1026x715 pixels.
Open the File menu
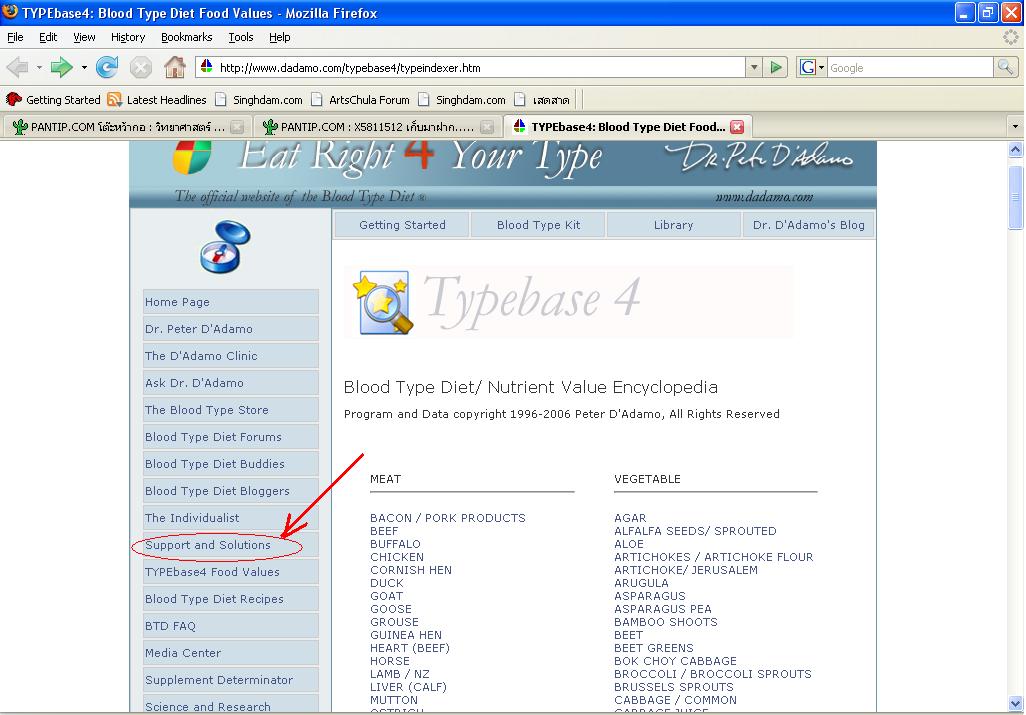point(15,37)
